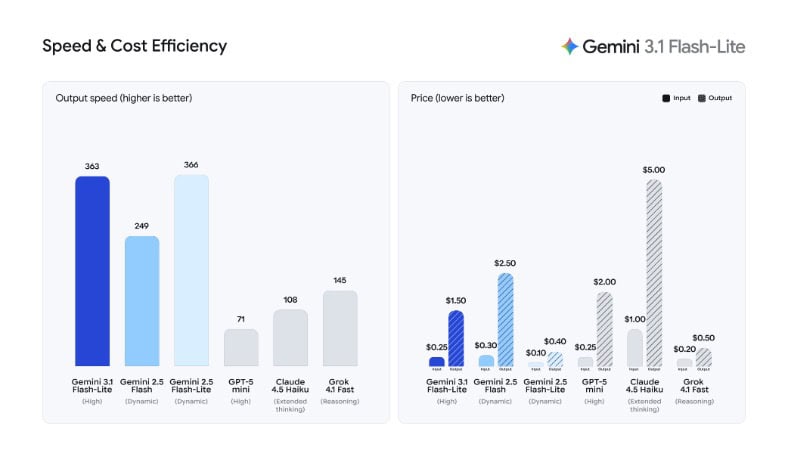Click the Price (lower is better) heading
Viewport: 787px width, 472px height.
pos(457,98)
